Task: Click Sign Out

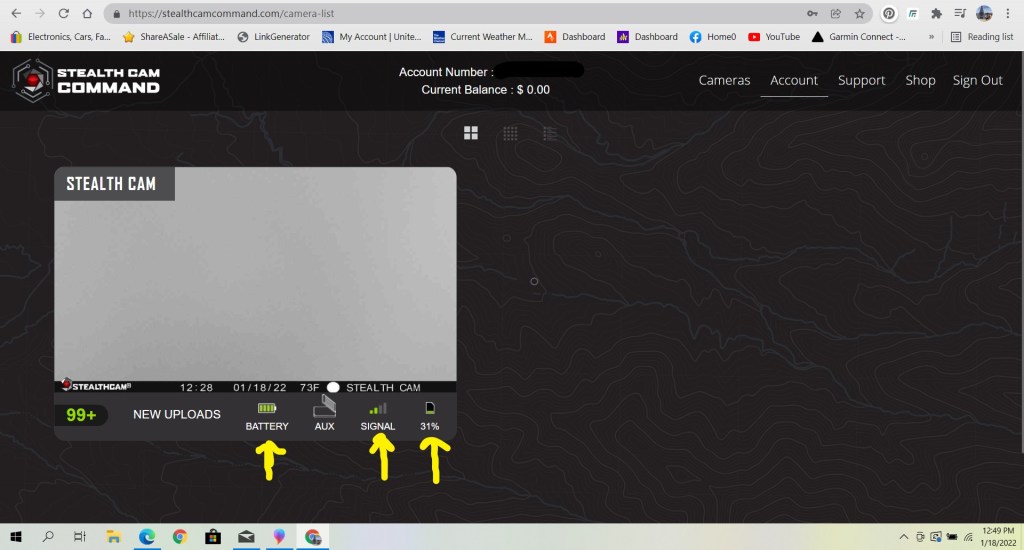Action: point(977,80)
